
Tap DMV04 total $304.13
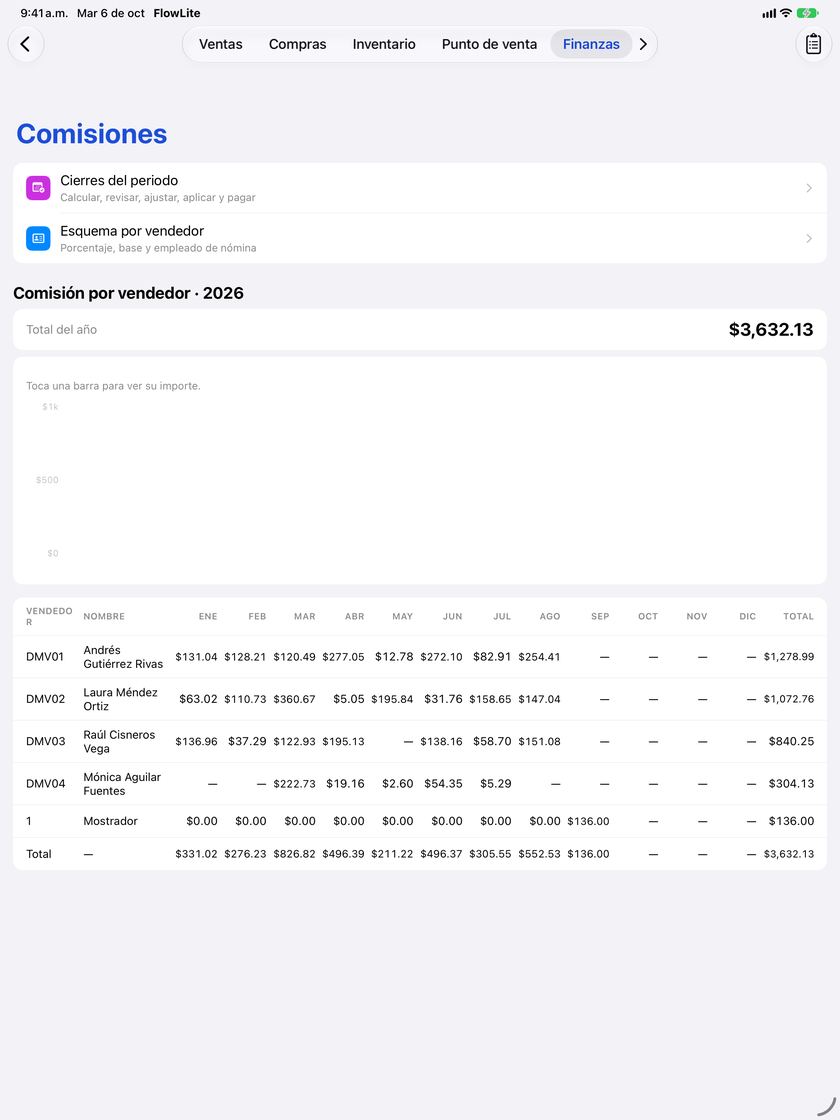coord(791,784)
